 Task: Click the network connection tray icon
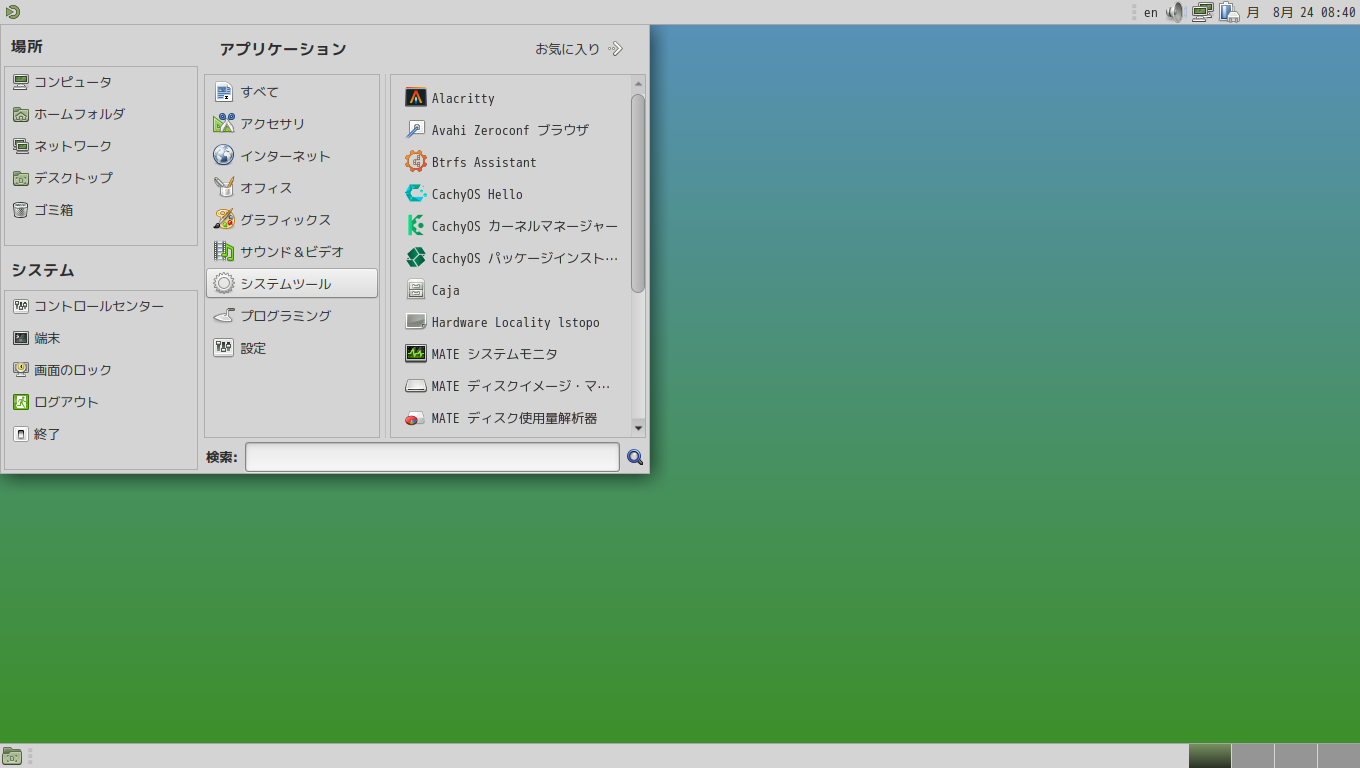pos(1202,12)
